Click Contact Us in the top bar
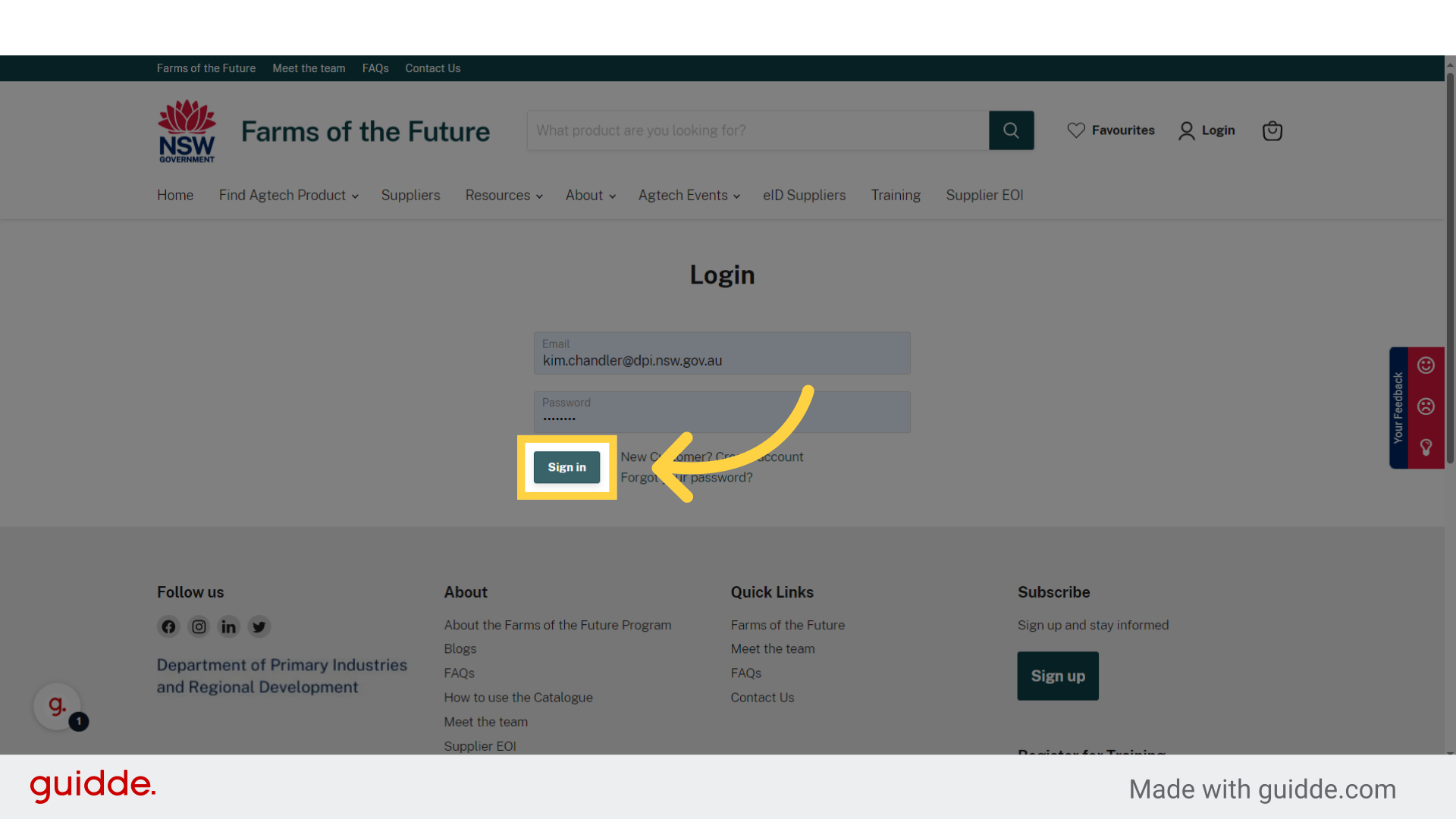 [432, 68]
